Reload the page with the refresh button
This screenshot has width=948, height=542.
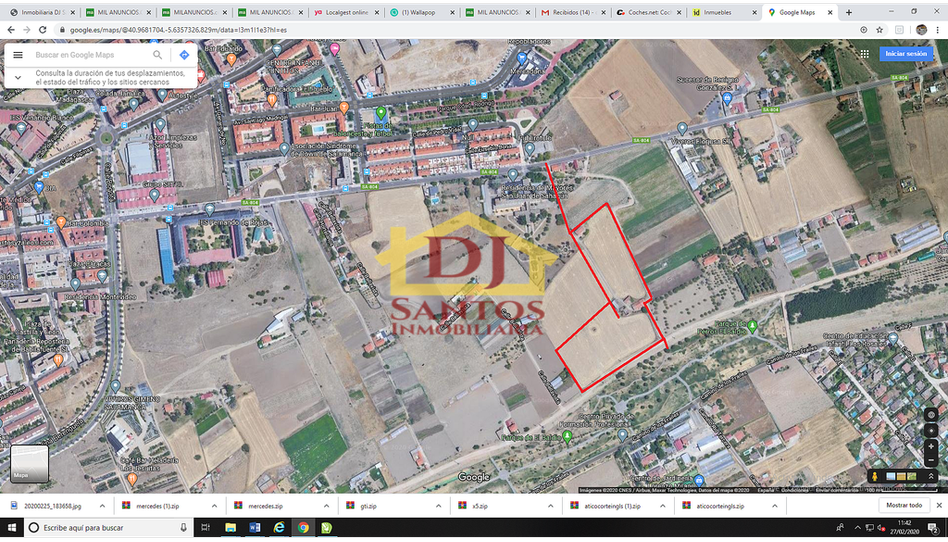tap(41, 30)
